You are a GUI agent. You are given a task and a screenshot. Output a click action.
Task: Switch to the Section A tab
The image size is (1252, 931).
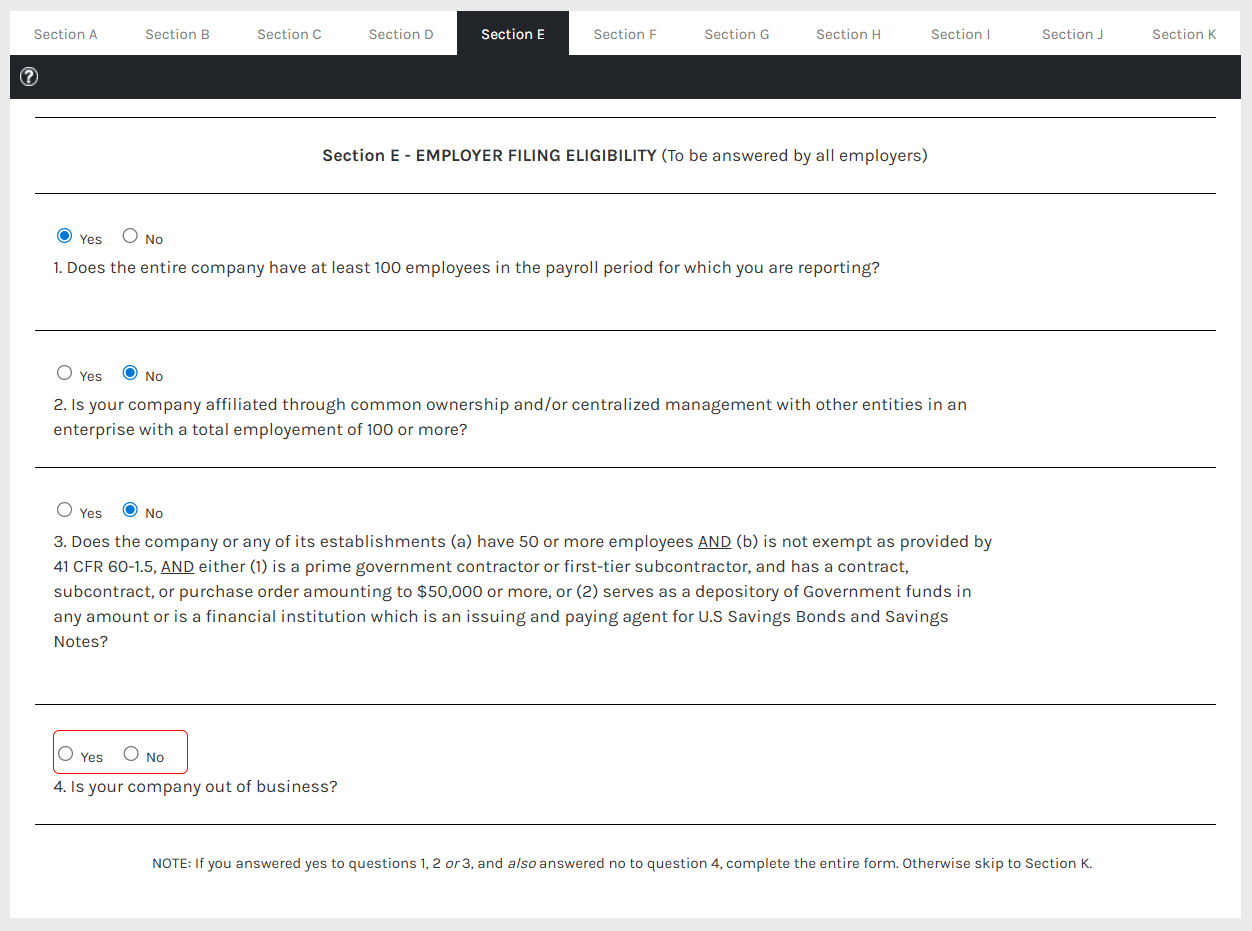tap(66, 34)
